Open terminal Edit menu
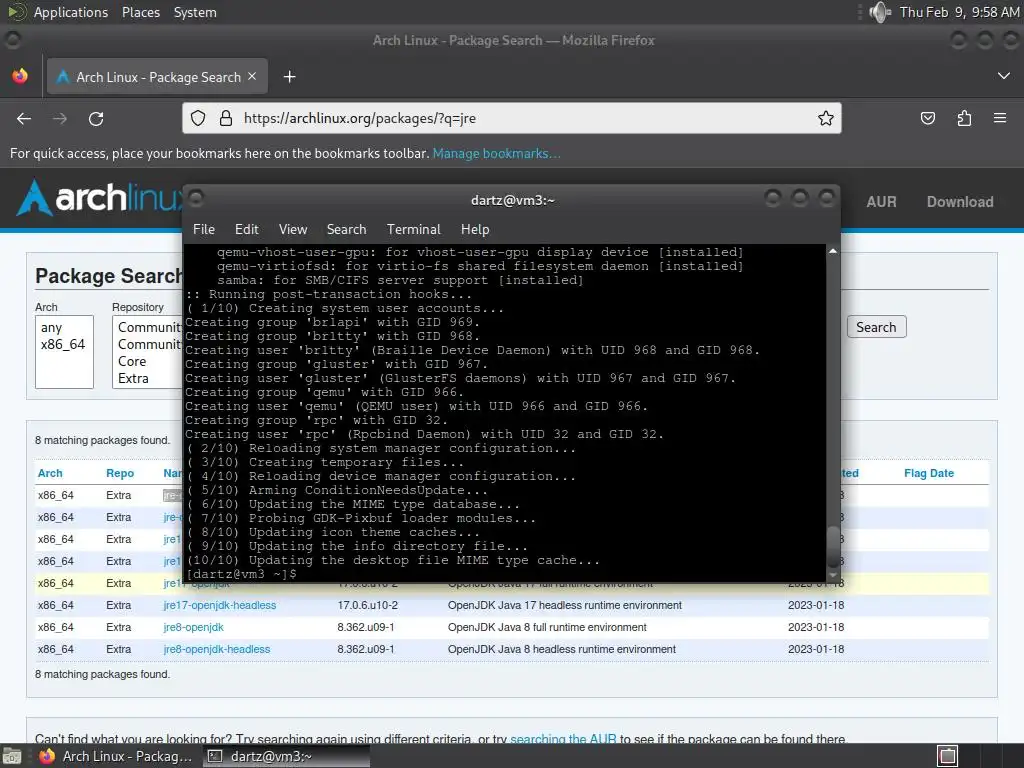Screen dimensions: 1024x768 pos(246,229)
